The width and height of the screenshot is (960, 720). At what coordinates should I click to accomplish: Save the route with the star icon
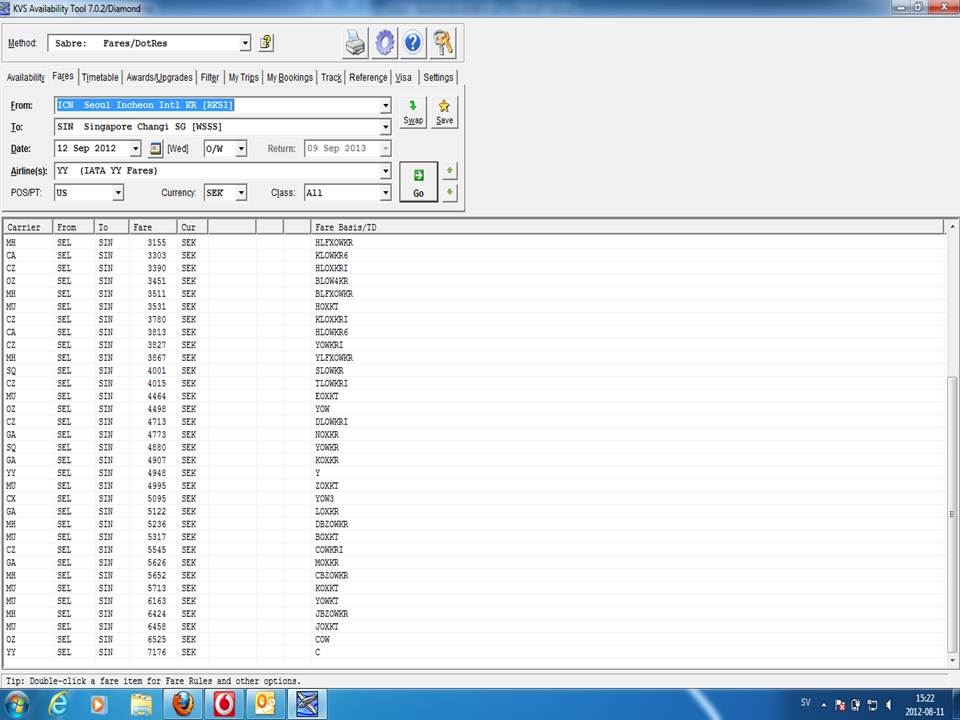pos(444,111)
